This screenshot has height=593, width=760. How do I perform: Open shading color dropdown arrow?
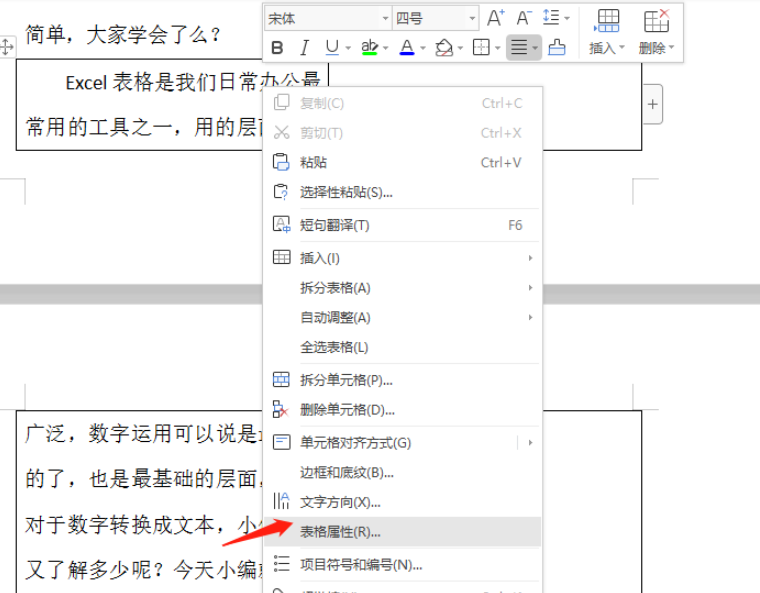click(460, 48)
